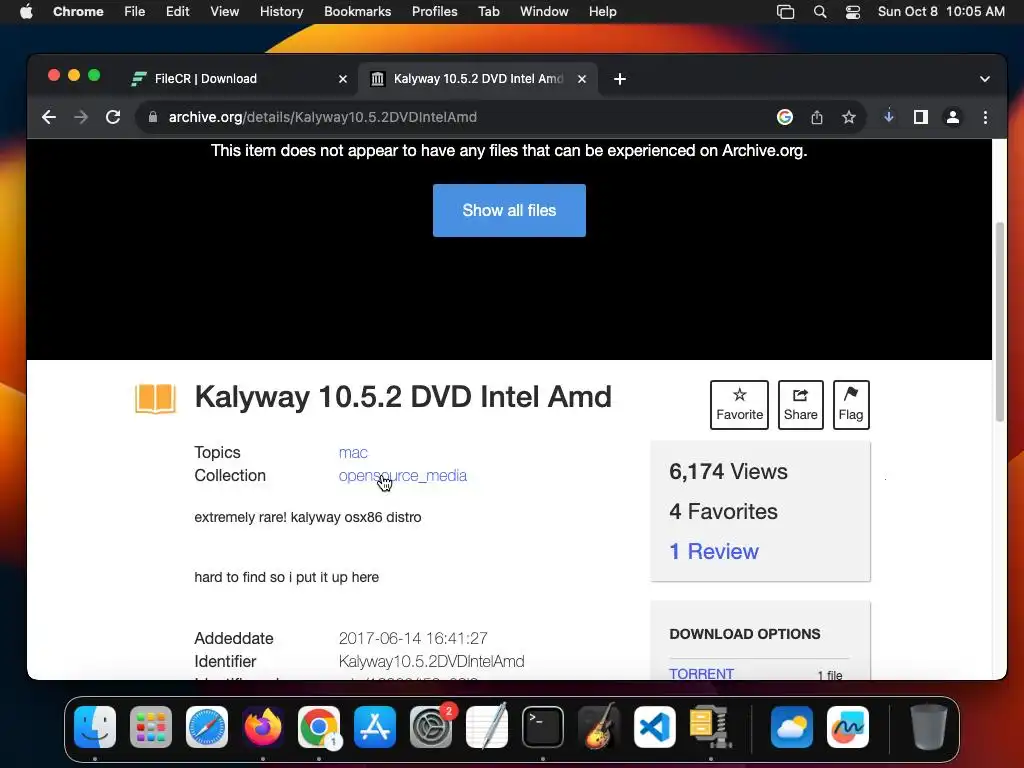Open Finder from the Dock
Image resolution: width=1024 pixels, height=768 pixels.
coord(95,727)
